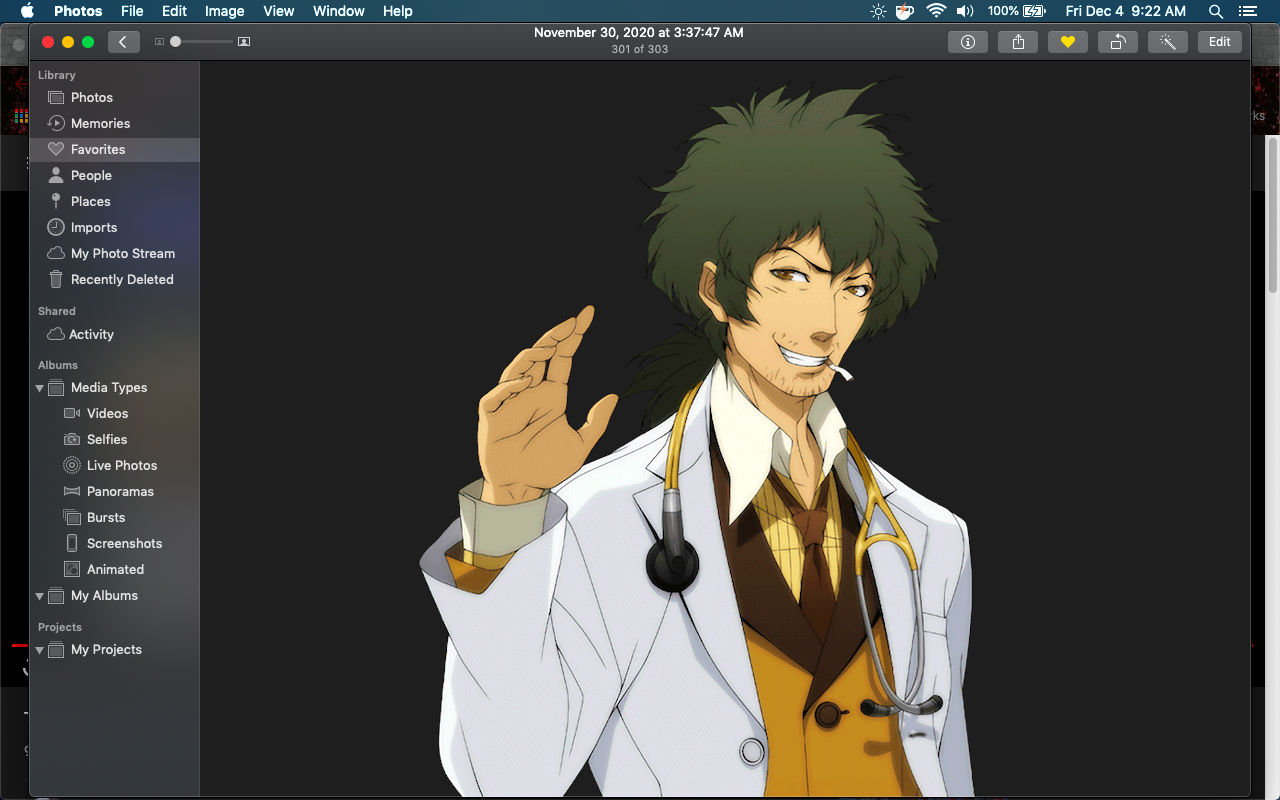Viewport: 1280px width, 800px height.
Task: Collapse the Media Types disclosure triangle
Action: tap(40, 388)
